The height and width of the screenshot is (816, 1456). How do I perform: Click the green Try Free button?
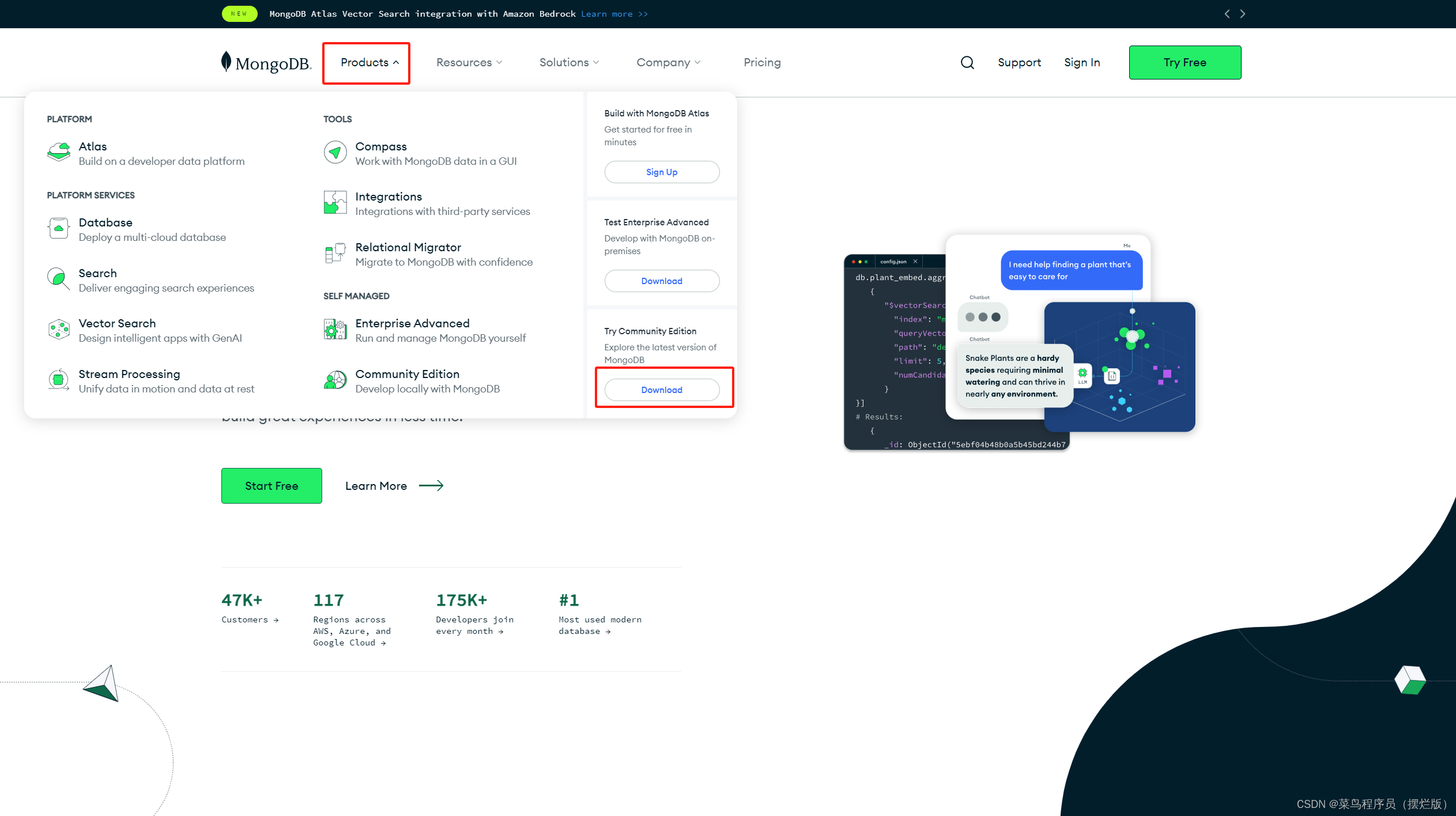[1185, 62]
